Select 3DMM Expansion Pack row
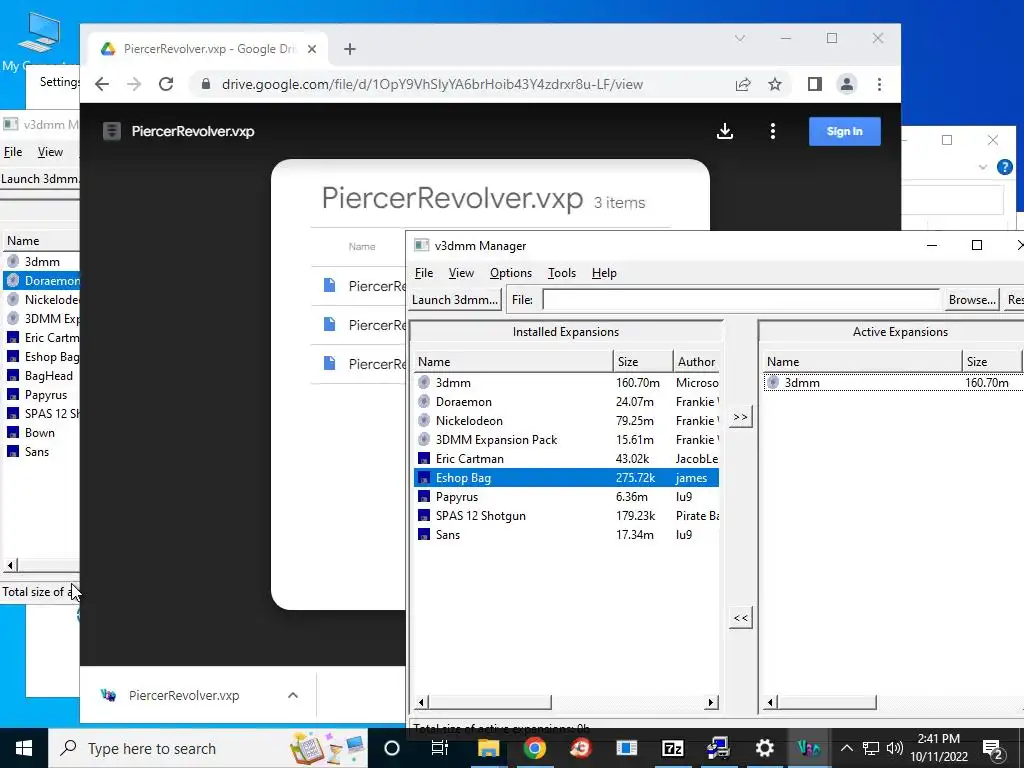 point(567,440)
